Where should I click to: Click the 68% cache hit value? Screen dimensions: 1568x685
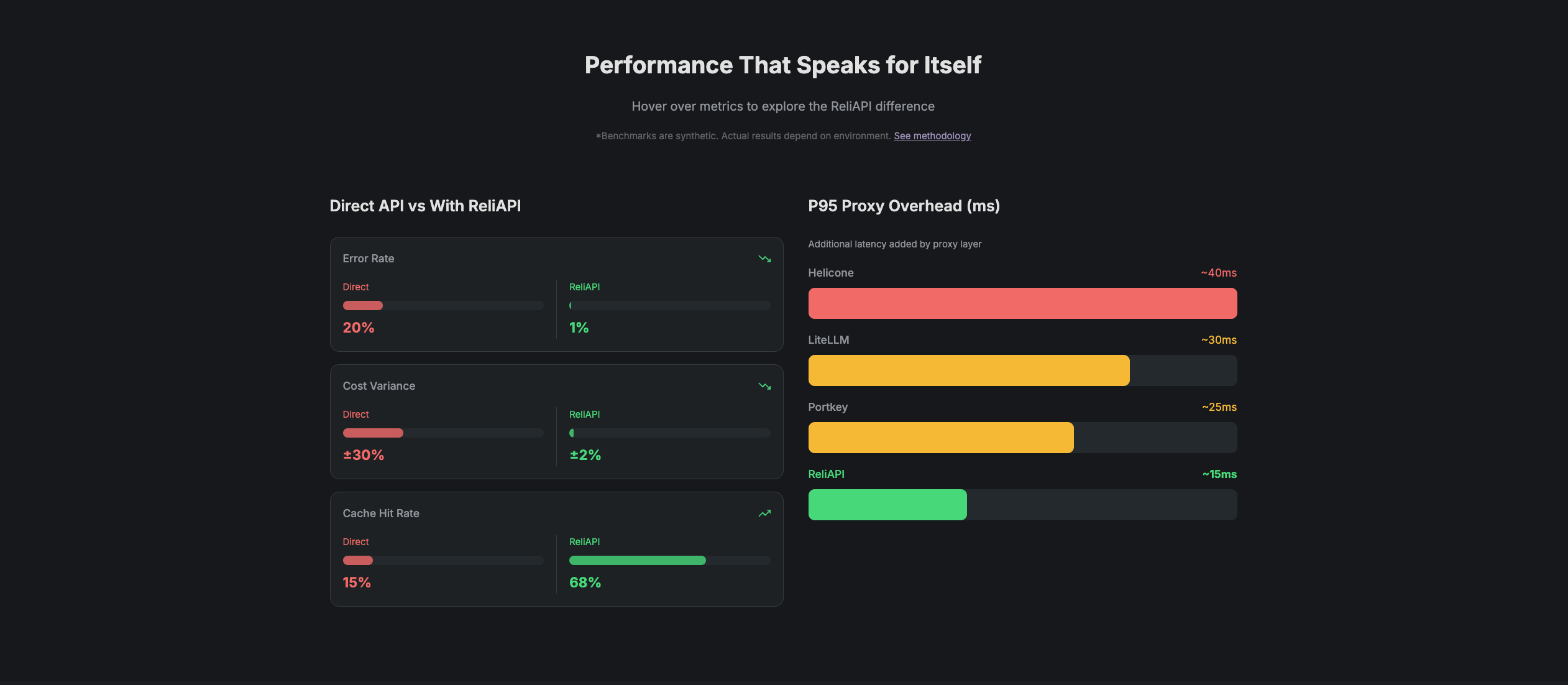tap(585, 582)
